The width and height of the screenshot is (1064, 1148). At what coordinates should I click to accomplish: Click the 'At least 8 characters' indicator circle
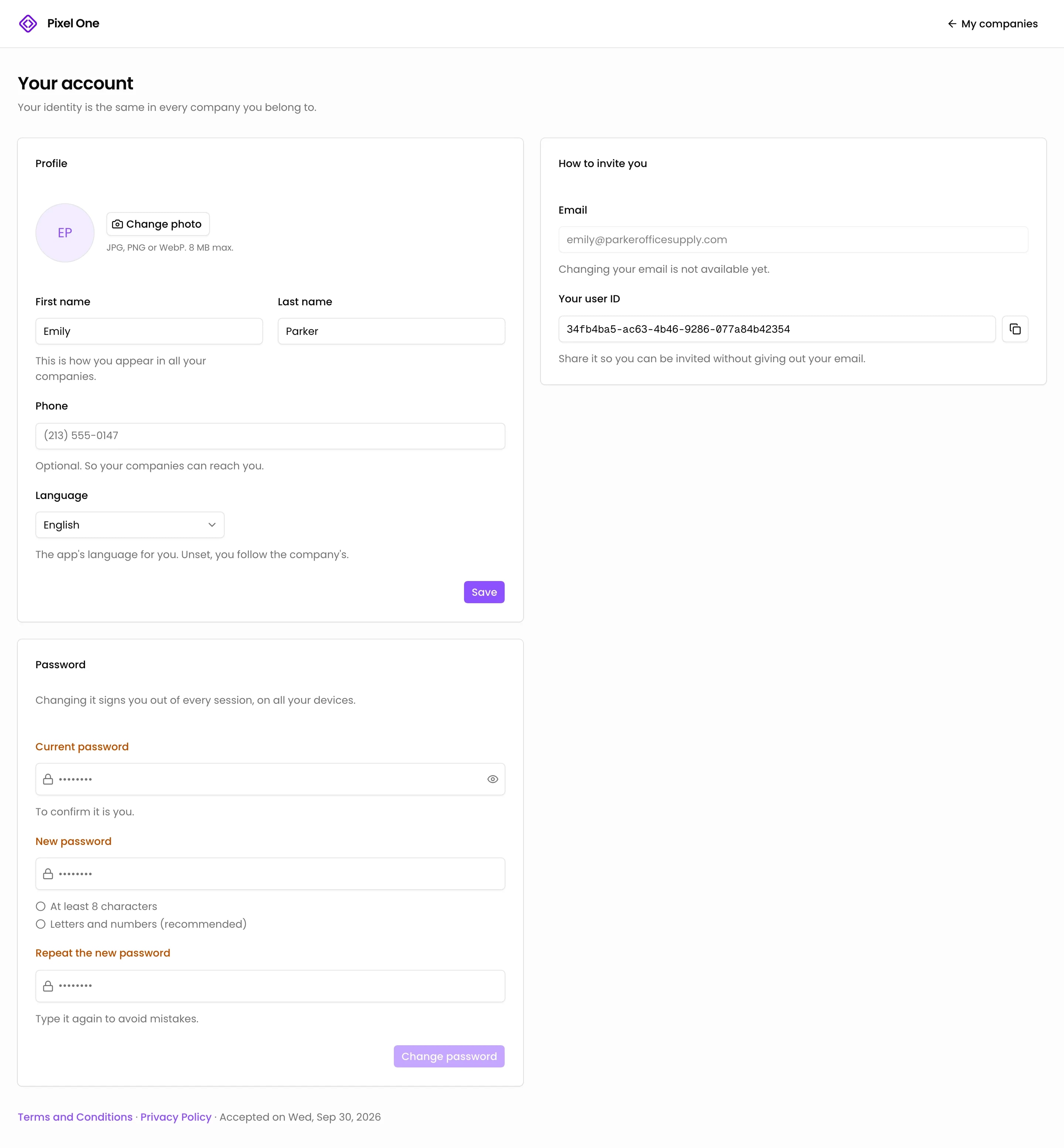41,906
